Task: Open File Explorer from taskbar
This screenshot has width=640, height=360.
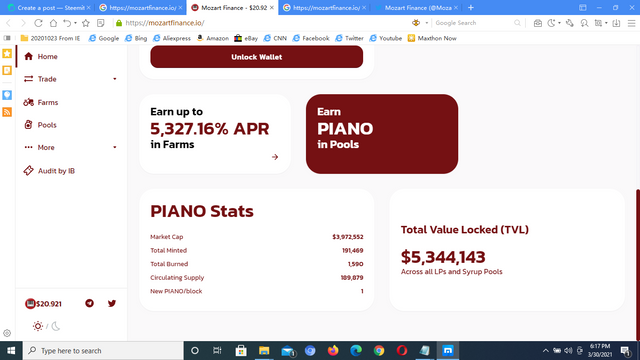Action: click(x=264, y=351)
